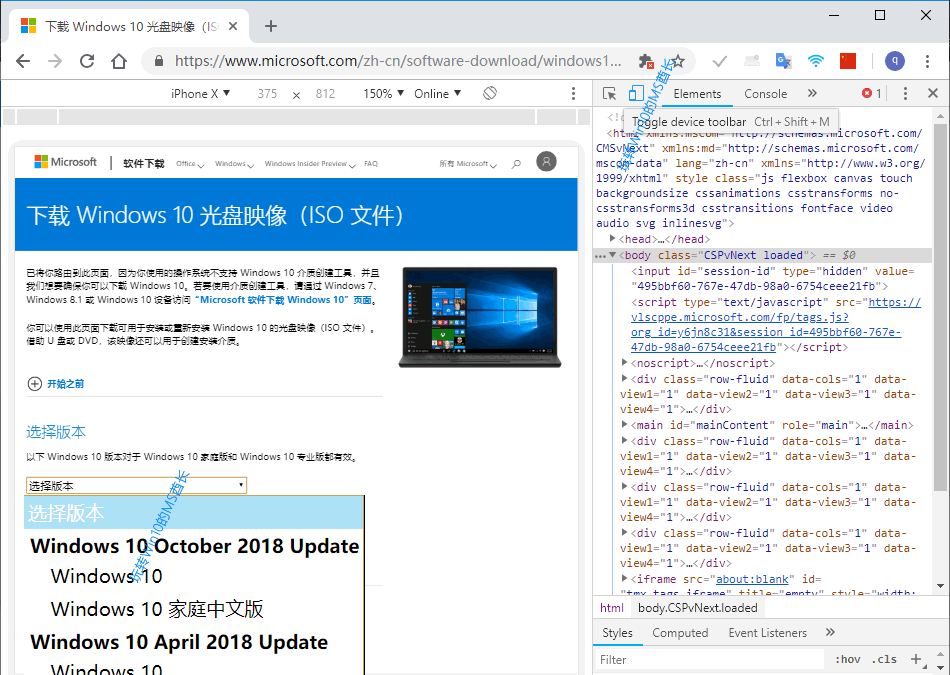Open the blocked extension puzzle icon in the address bar

click(x=646, y=61)
